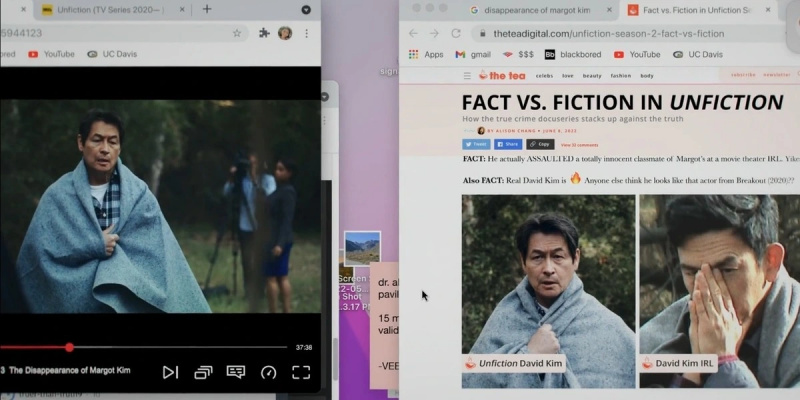The height and width of the screenshot is (400, 800).
Task: Click the theteadigital.com URL field
Action: [608, 34]
